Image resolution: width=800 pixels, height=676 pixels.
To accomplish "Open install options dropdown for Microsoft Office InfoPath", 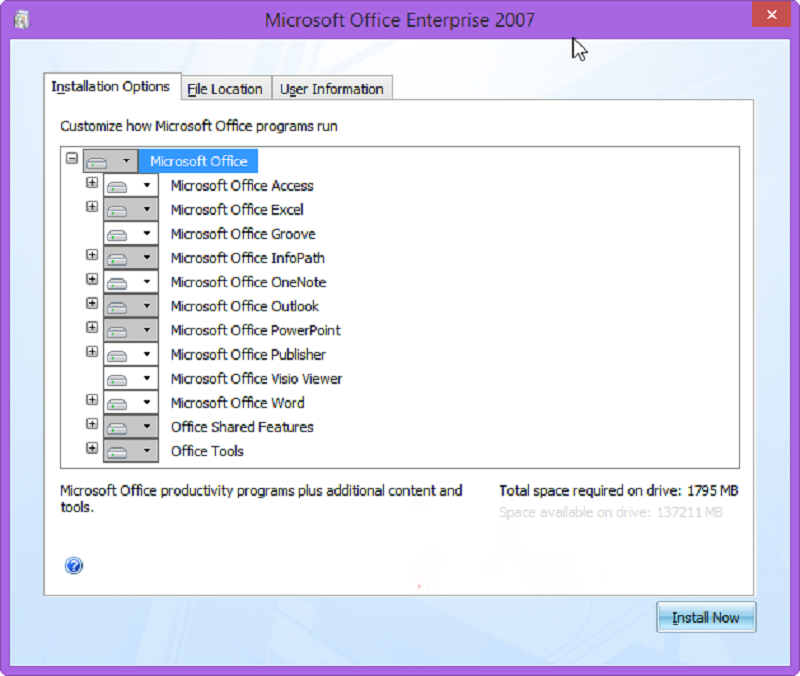I will pos(131,258).
